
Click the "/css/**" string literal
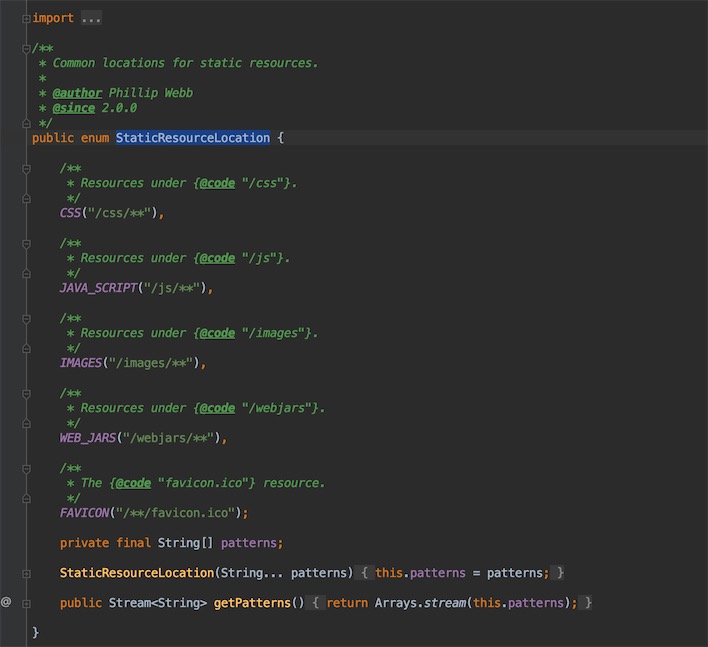[119, 213]
